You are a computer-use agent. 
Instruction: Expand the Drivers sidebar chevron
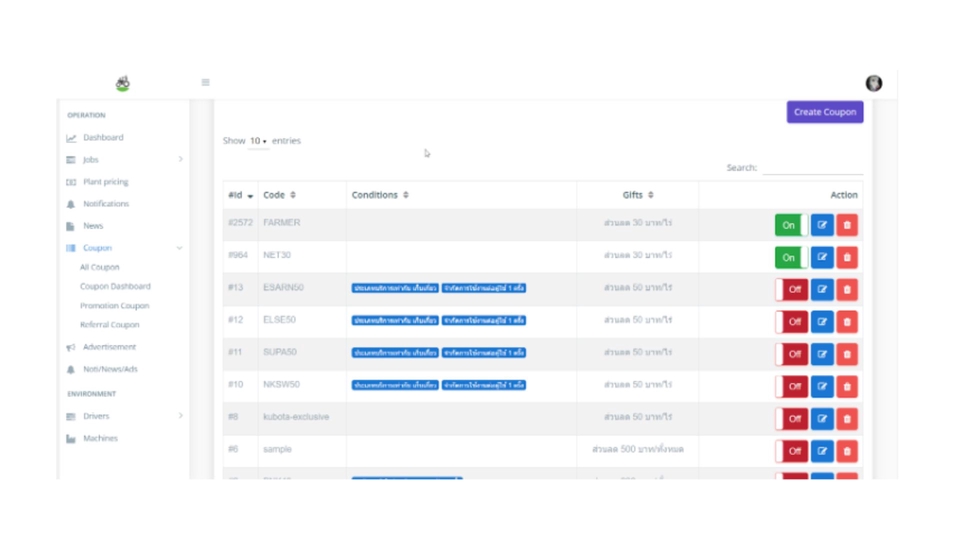(180, 416)
